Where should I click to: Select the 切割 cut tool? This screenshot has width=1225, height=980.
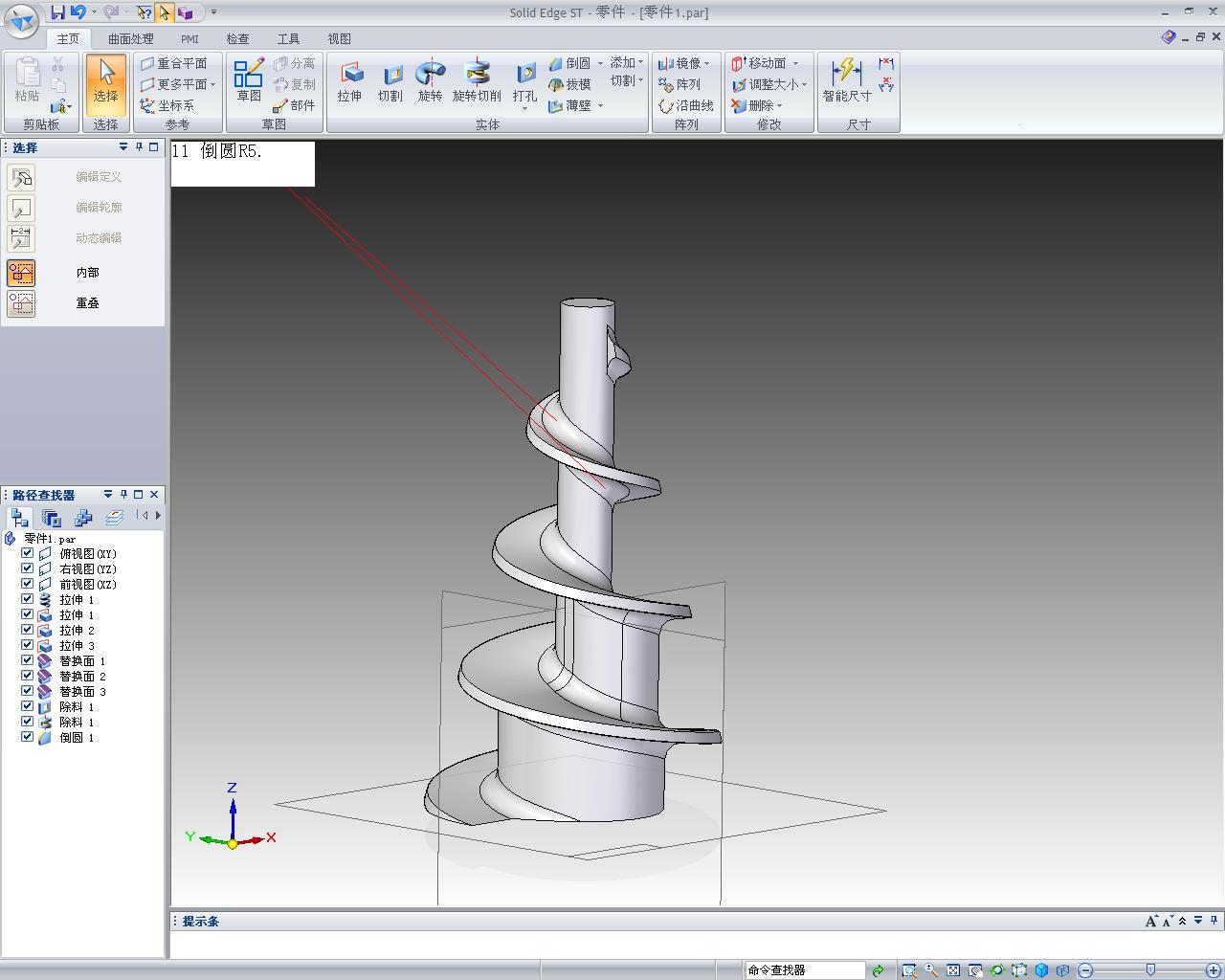point(390,82)
